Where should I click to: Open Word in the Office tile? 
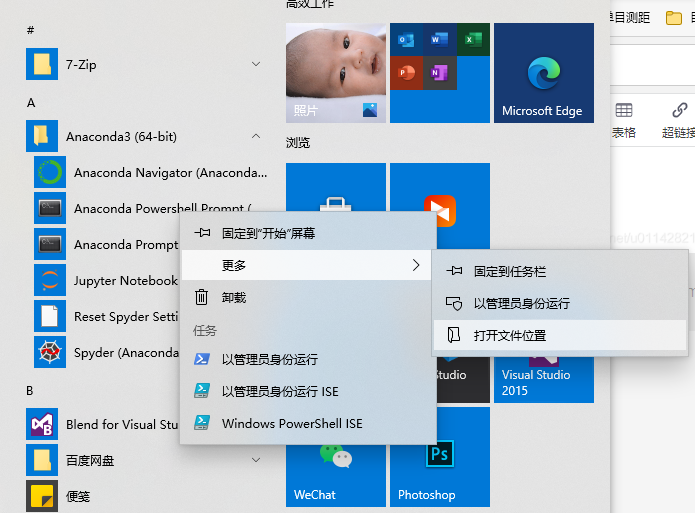point(440,40)
